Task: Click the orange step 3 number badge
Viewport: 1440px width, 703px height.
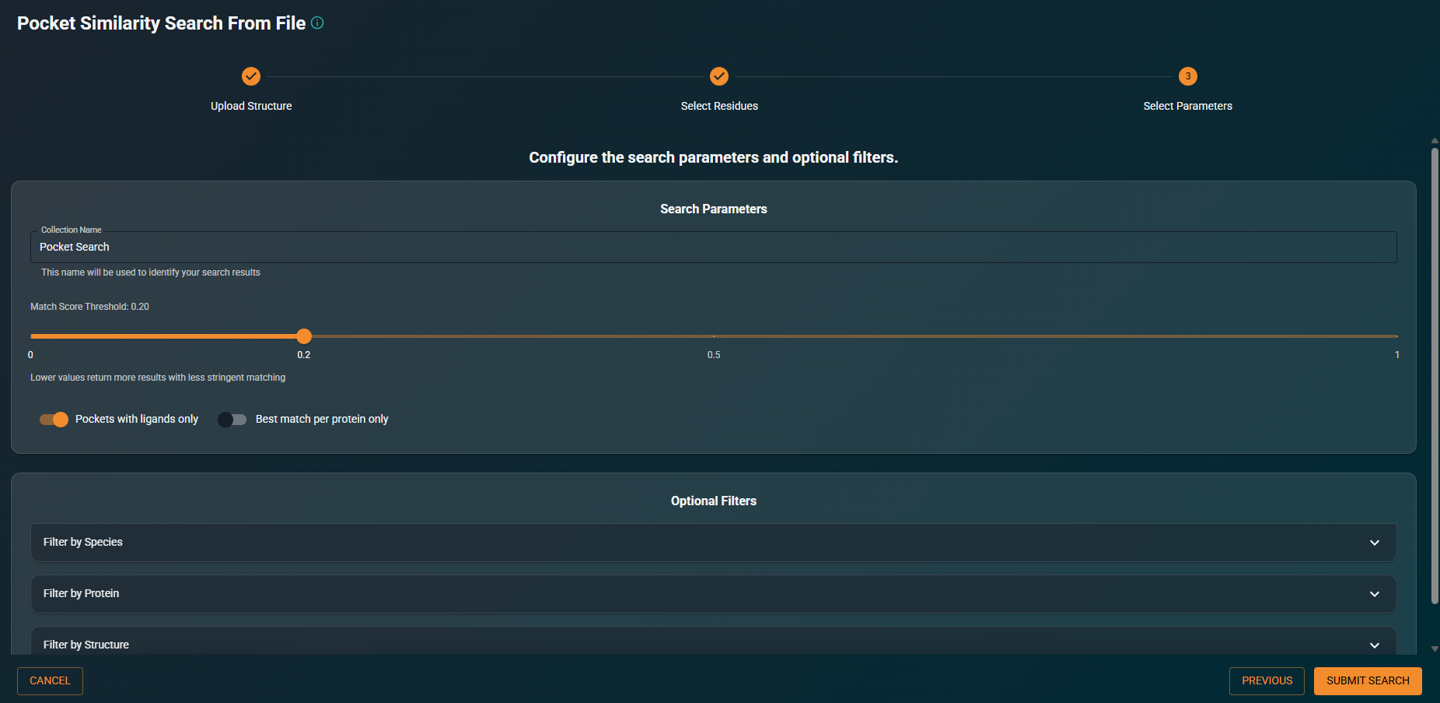Action: (1187, 76)
